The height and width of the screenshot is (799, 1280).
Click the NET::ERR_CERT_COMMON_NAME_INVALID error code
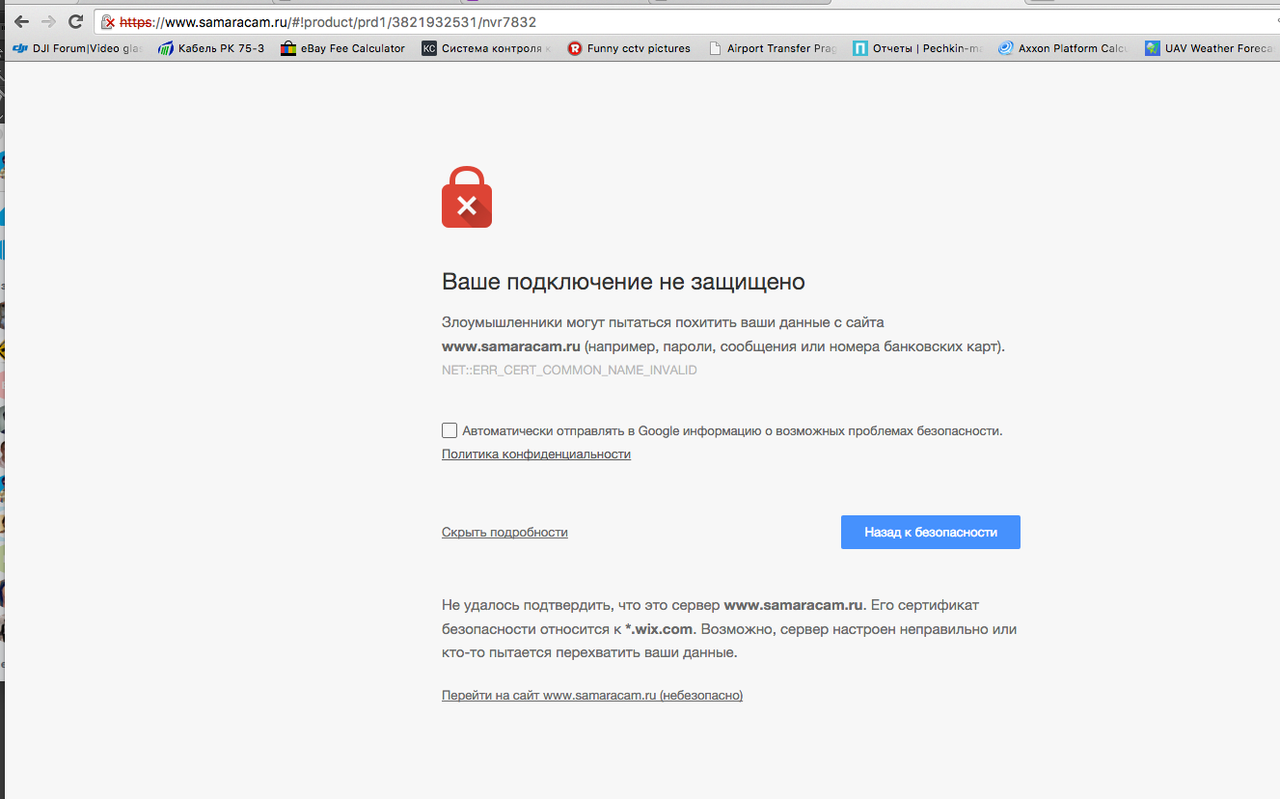(x=569, y=370)
